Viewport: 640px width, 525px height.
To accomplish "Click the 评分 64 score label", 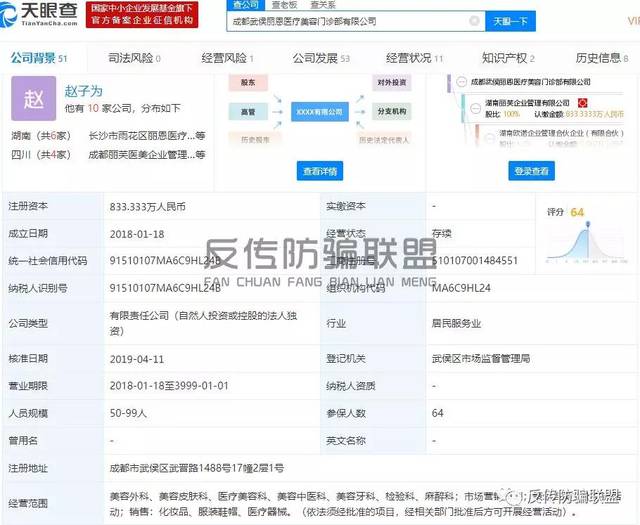I will click(565, 212).
